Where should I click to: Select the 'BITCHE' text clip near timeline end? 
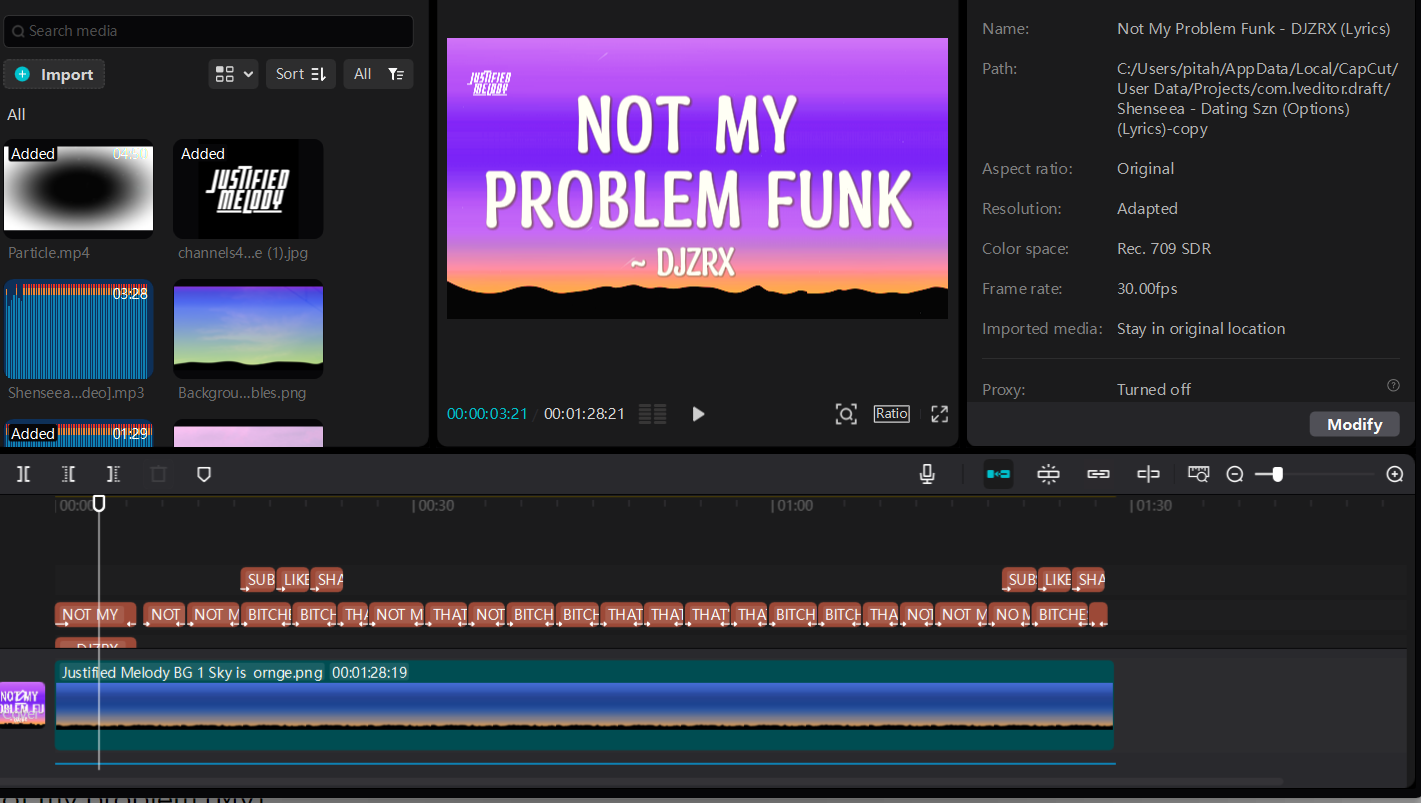coord(1060,614)
